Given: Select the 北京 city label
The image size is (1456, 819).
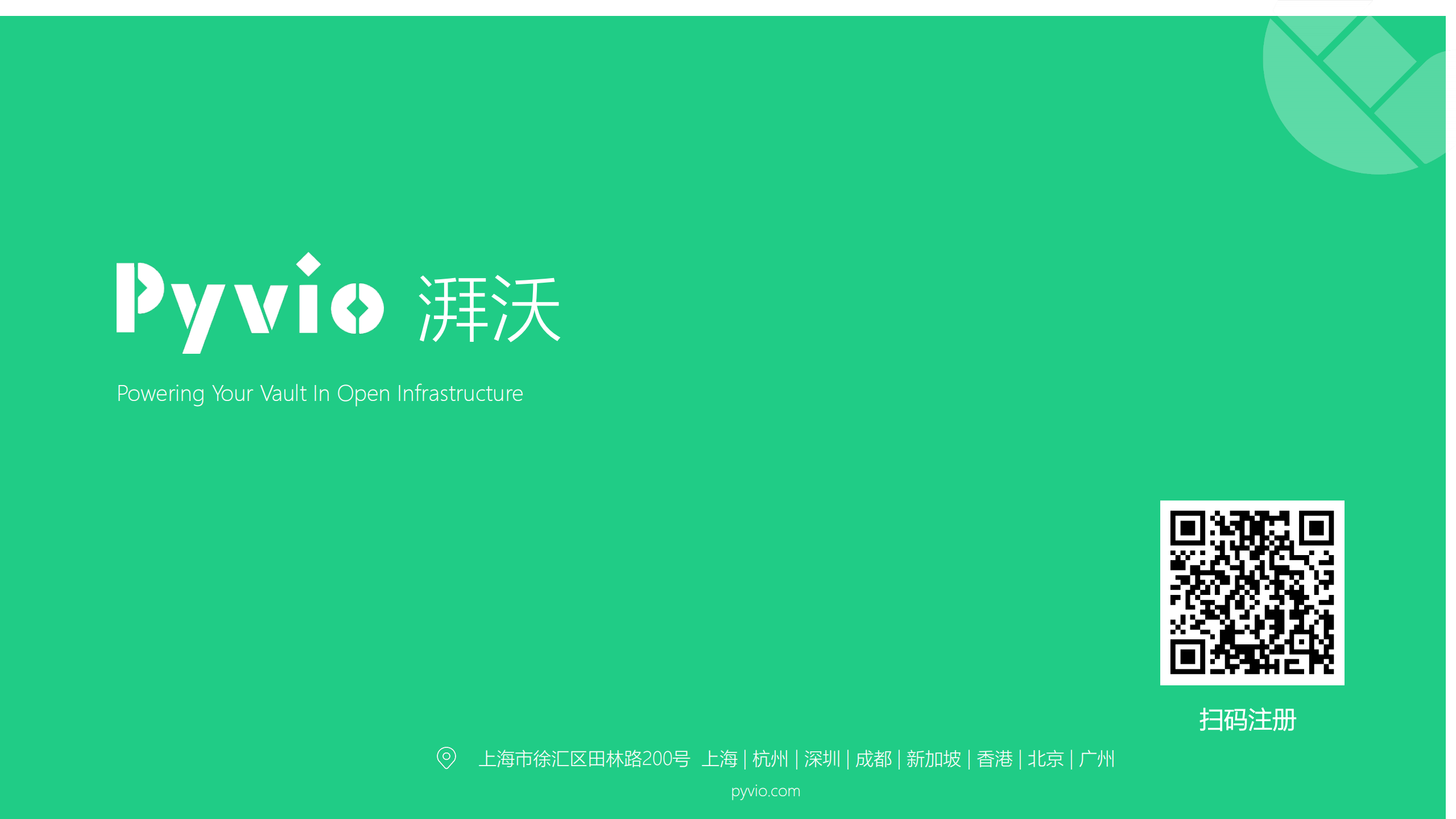Looking at the screenshot, I should coord(1045,759).
